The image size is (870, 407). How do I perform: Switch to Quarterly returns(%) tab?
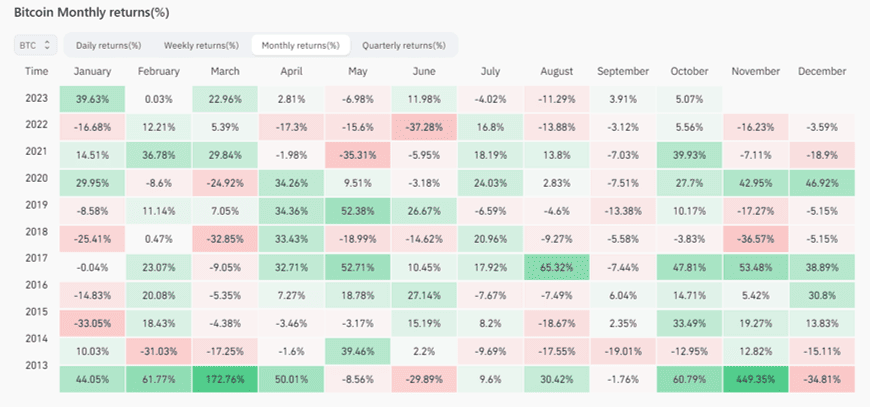pyautogui.click(x=403, y=45)
